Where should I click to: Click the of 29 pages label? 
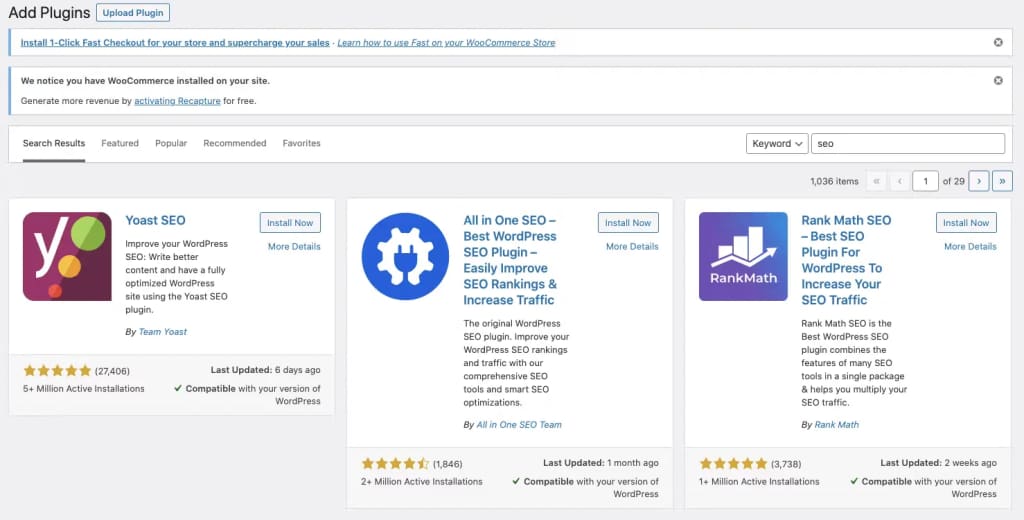pos(953,182)
